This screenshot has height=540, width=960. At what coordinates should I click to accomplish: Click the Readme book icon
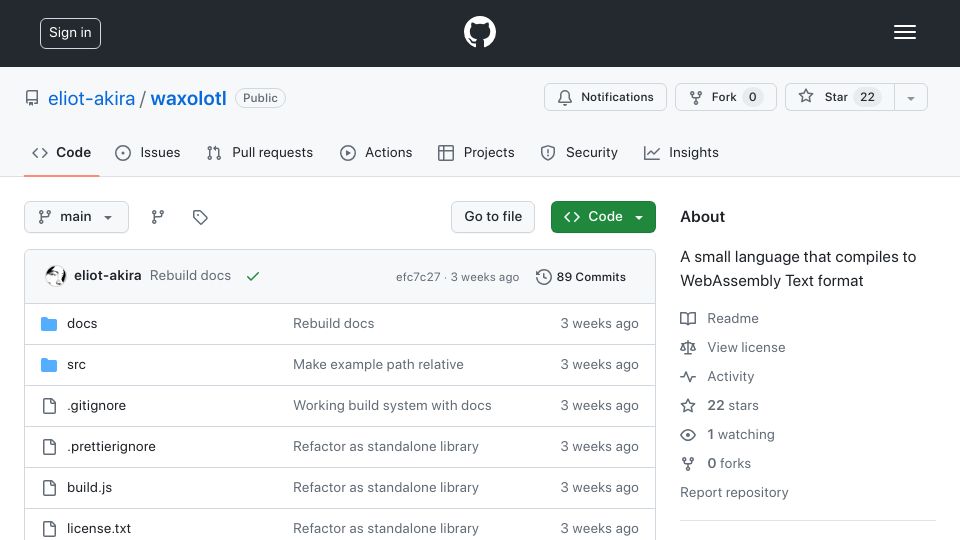pyautogui.click(x=688, y=318)
